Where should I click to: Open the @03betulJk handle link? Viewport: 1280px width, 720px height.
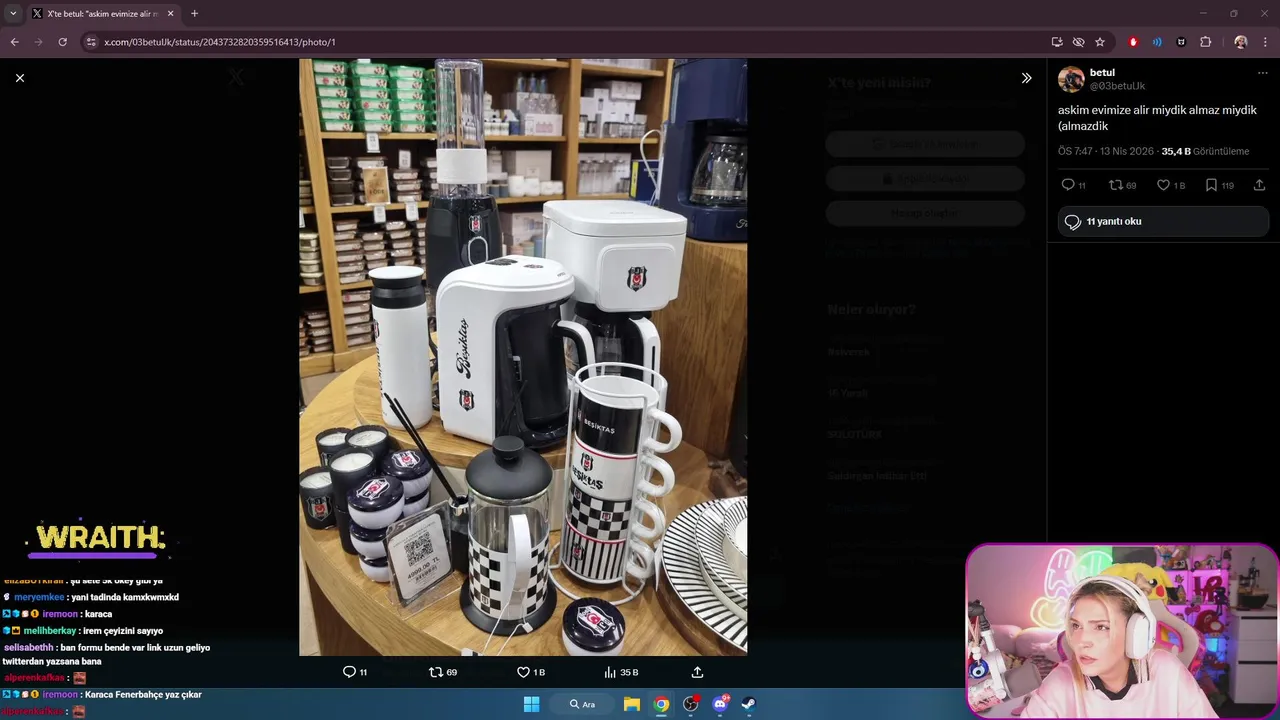(1117, 86)
